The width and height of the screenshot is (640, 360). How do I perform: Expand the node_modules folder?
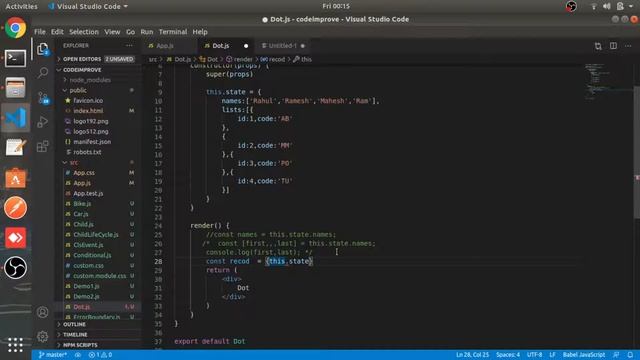pos(97,80)
